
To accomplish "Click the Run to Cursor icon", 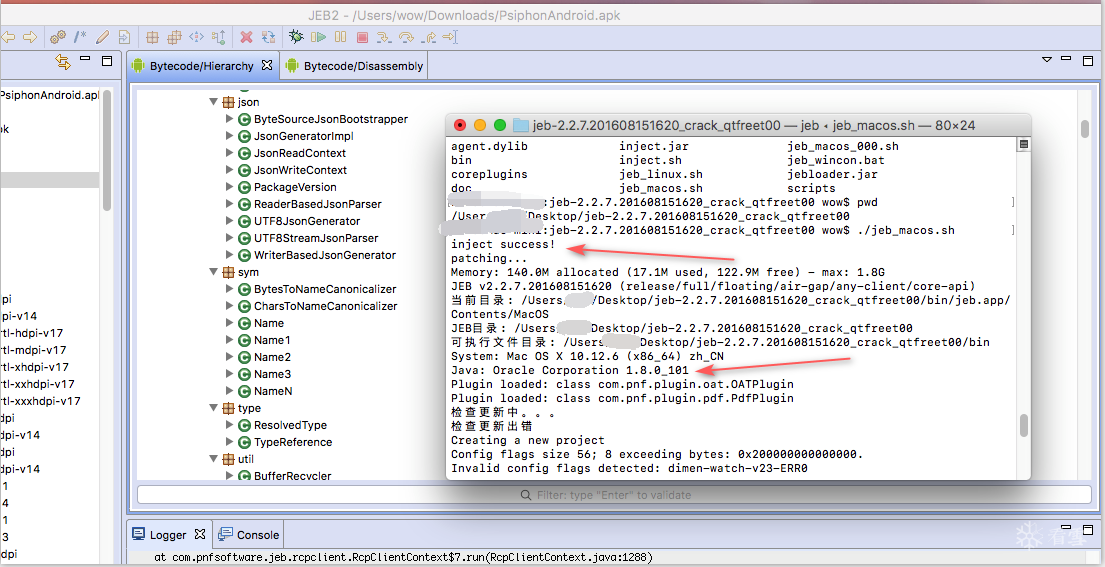I will tap(450, 37).
